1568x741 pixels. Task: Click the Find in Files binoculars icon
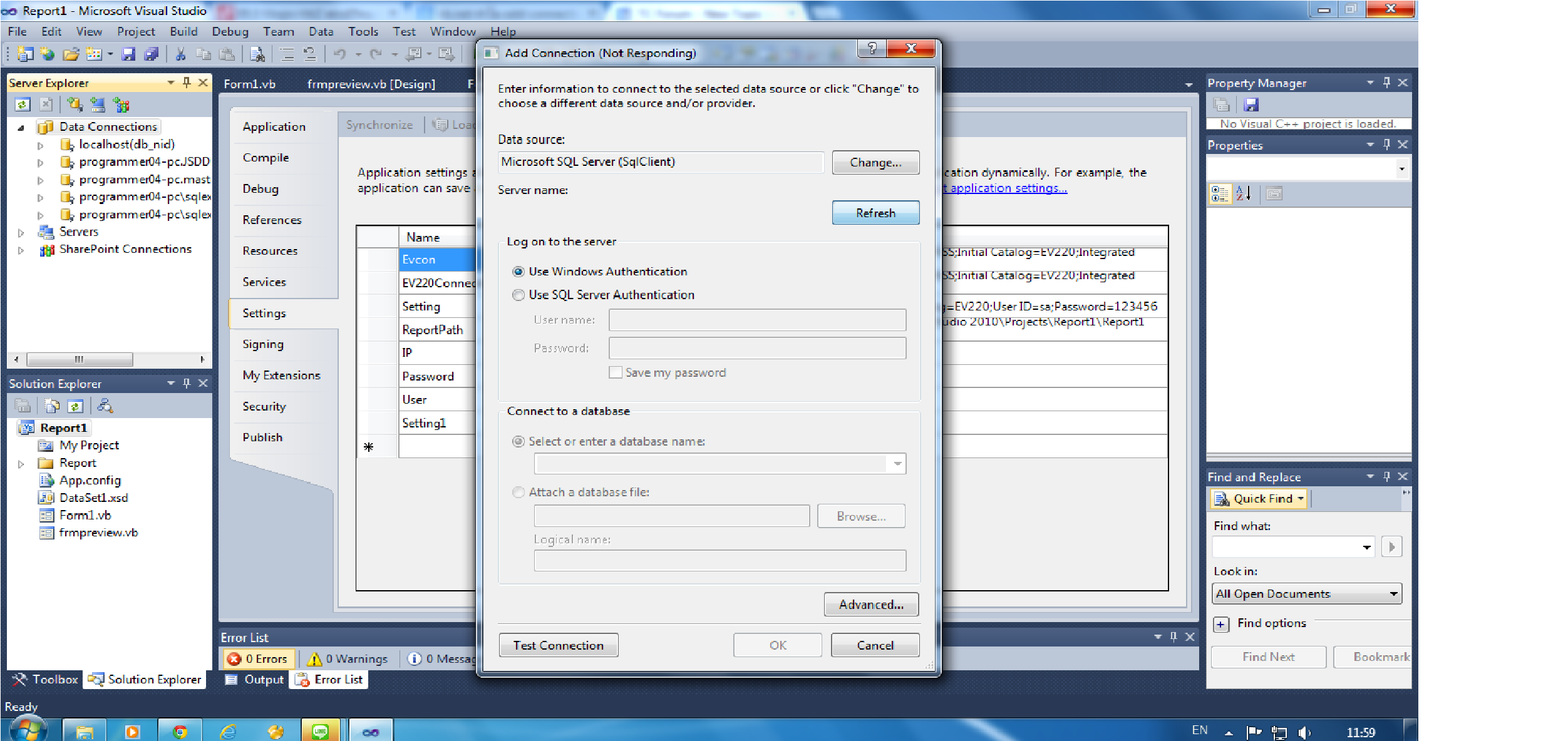[x=257, y=54]
